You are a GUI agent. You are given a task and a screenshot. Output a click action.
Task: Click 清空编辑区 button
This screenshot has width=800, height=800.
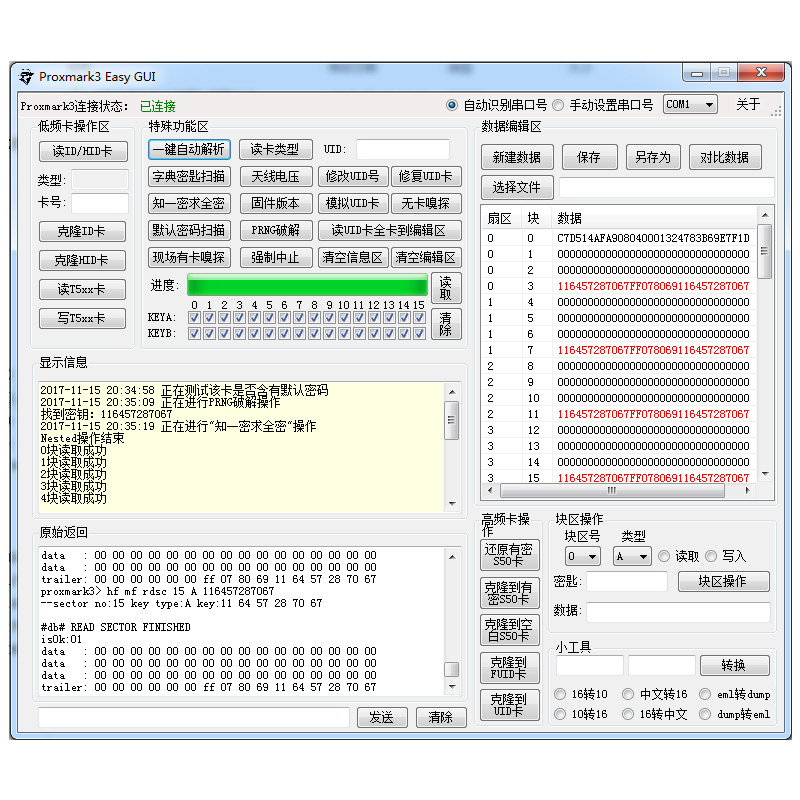pos(426,258)
